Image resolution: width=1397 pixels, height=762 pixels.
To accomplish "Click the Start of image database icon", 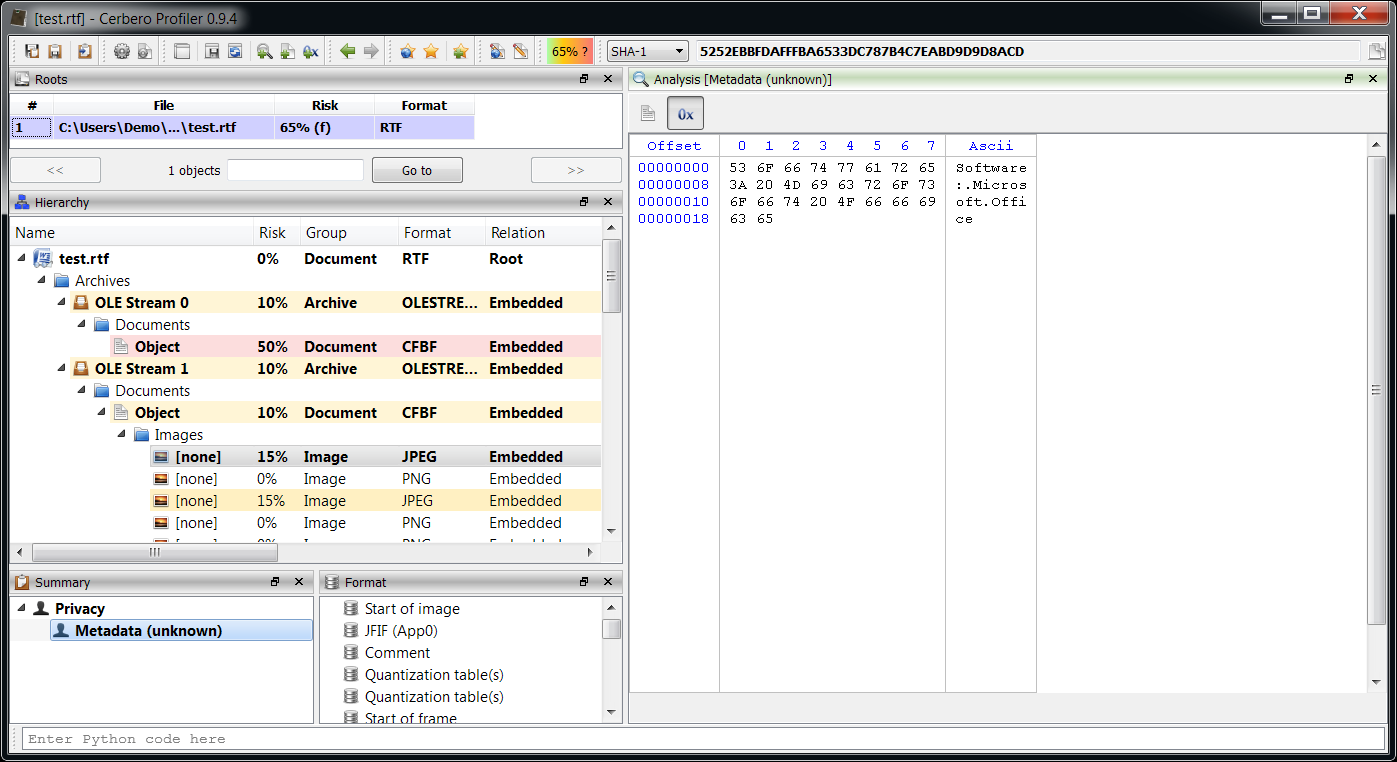I will [351, 609].
